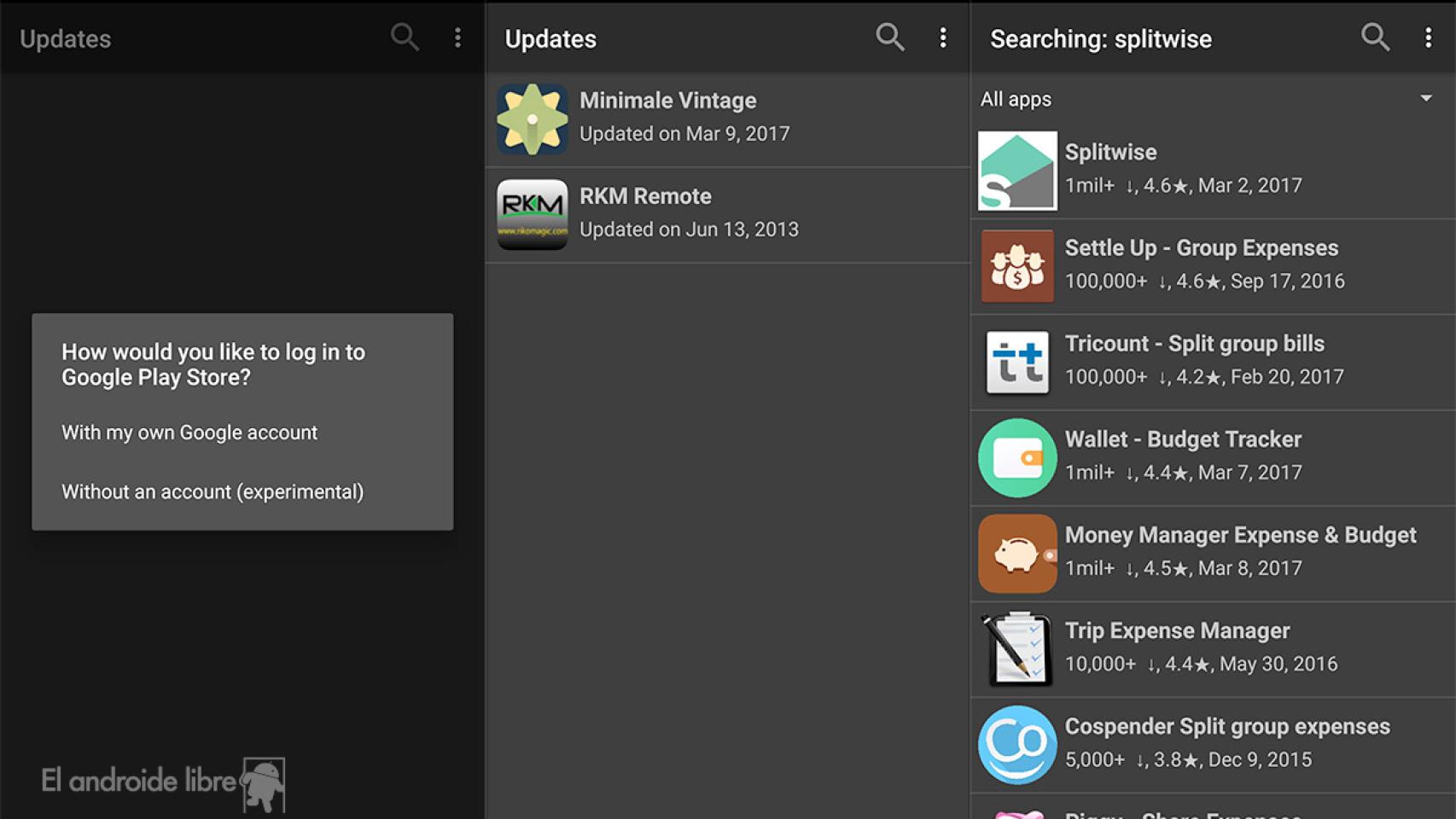Image resolution: width=1456 pixels, height=819 pixels.
Task: Open the RKM Remote update entry
Action: click(727, 214)
